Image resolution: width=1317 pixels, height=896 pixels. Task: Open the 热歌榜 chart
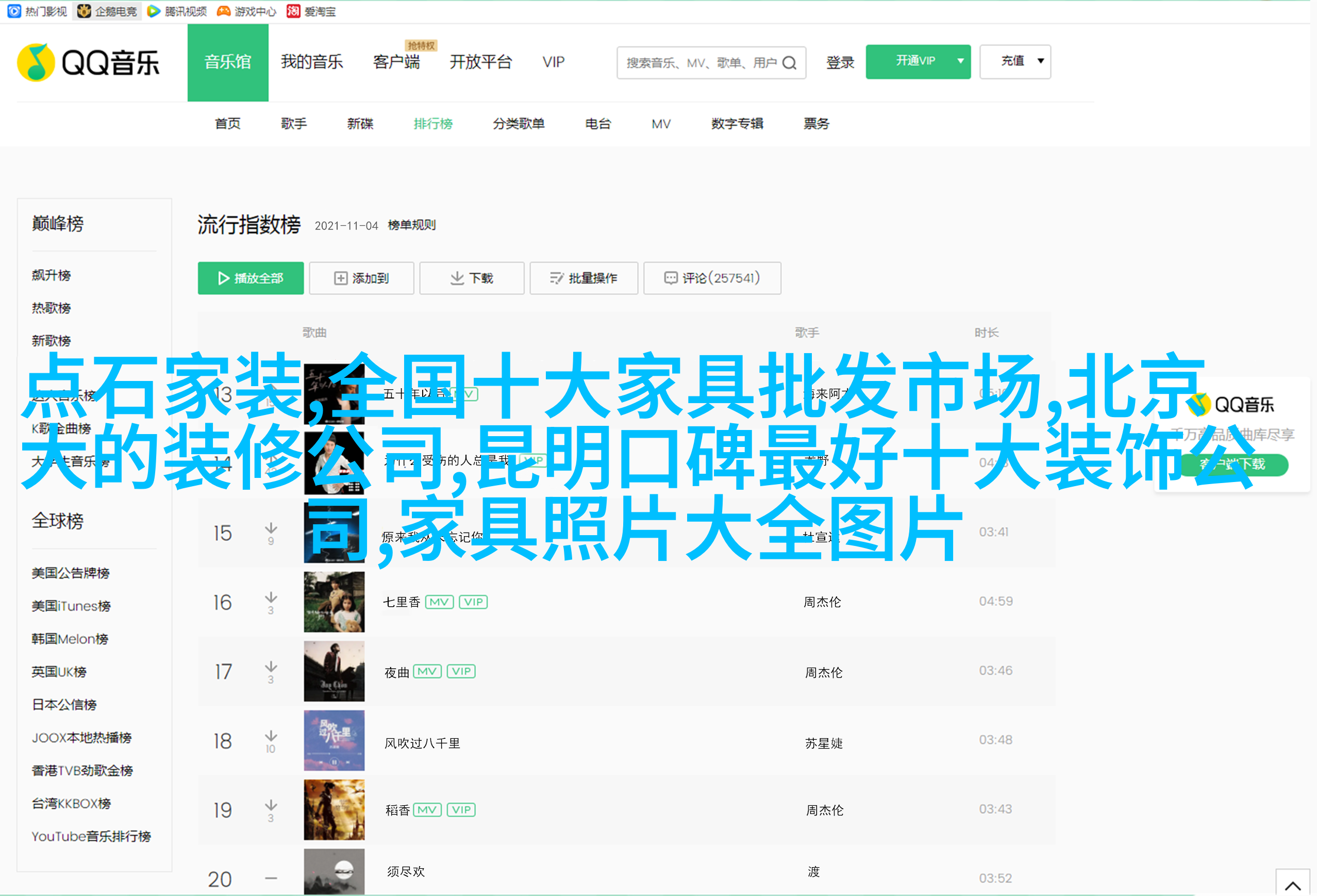click(x=51, y=308)
